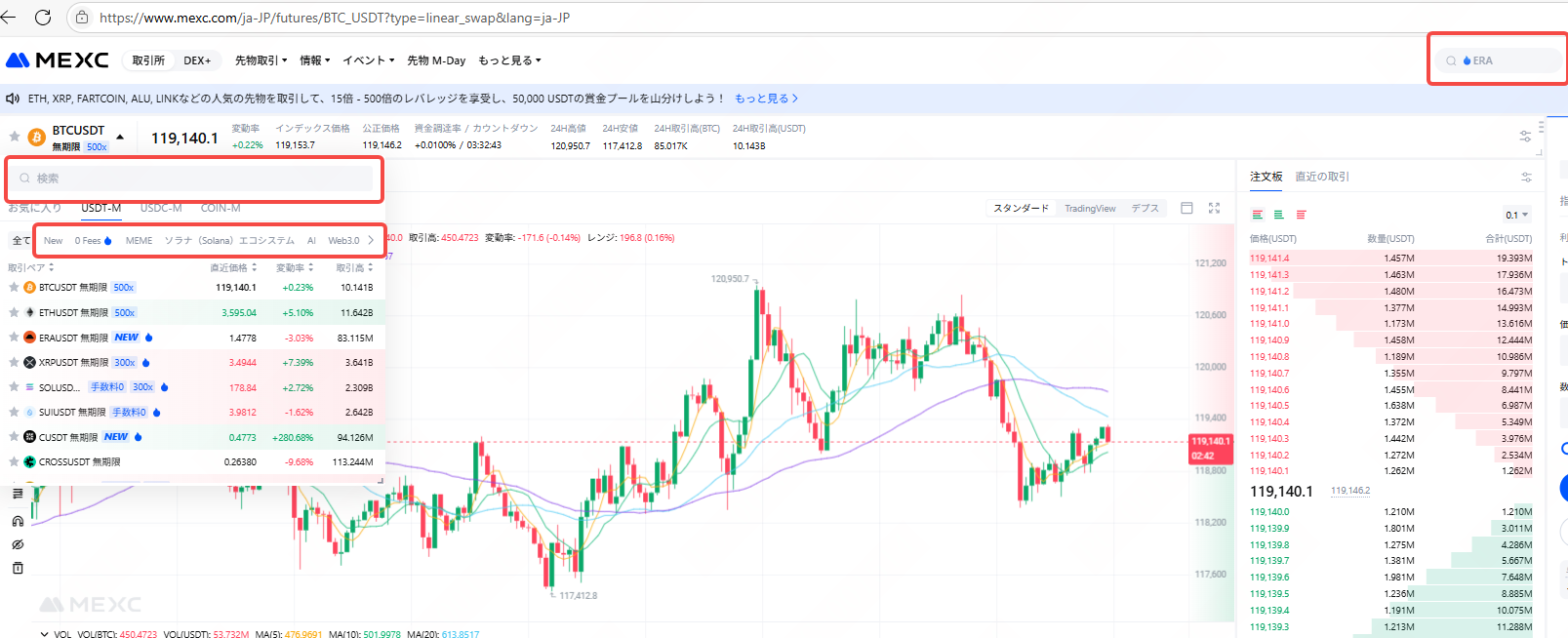Screen dimensions: 1568x638
Task: Open the イベント menu
Action: 369,60
